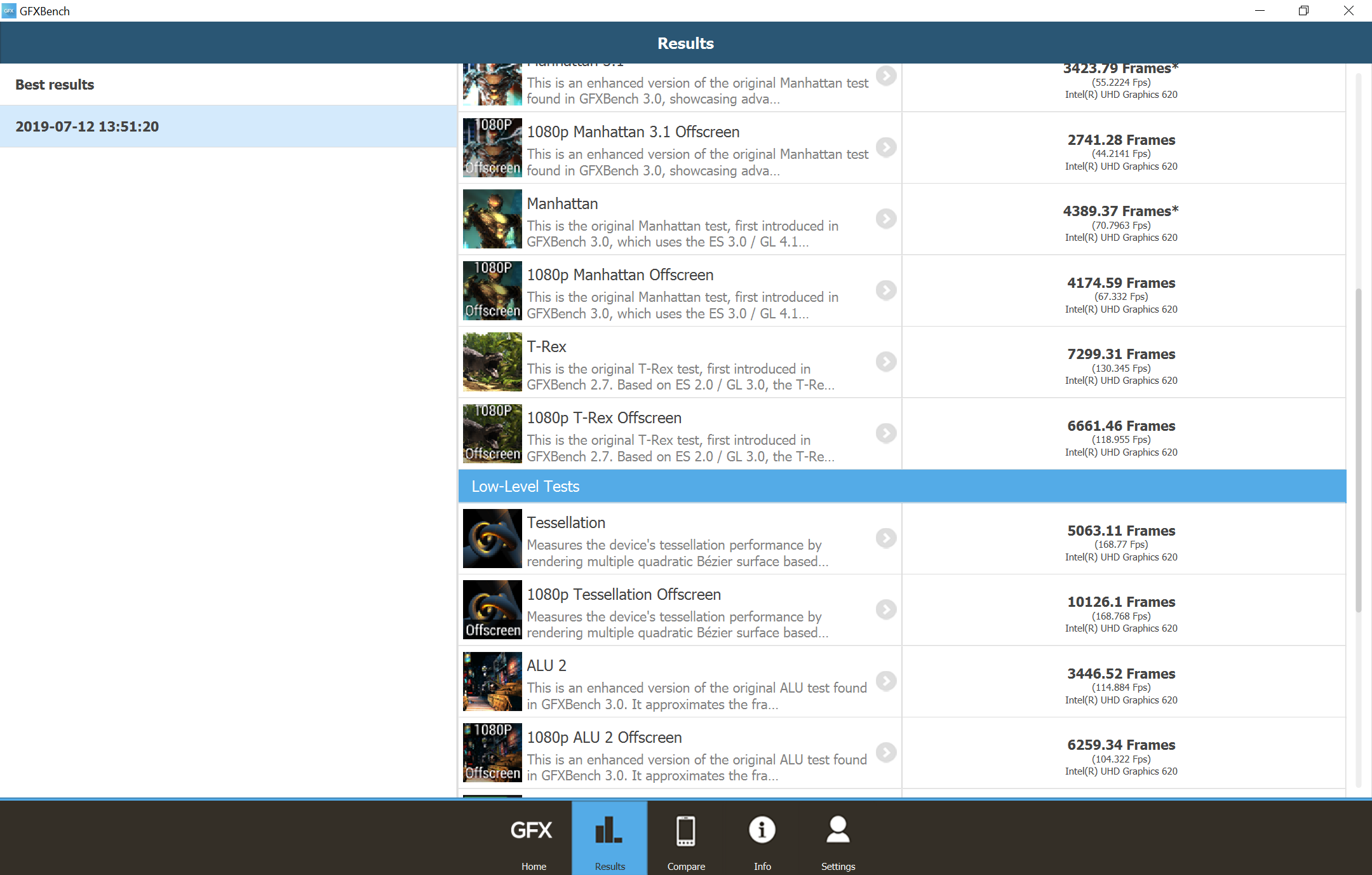Switch to the Compare tab
Viewport: 1372px width, 875px height.
pos(686,839)
